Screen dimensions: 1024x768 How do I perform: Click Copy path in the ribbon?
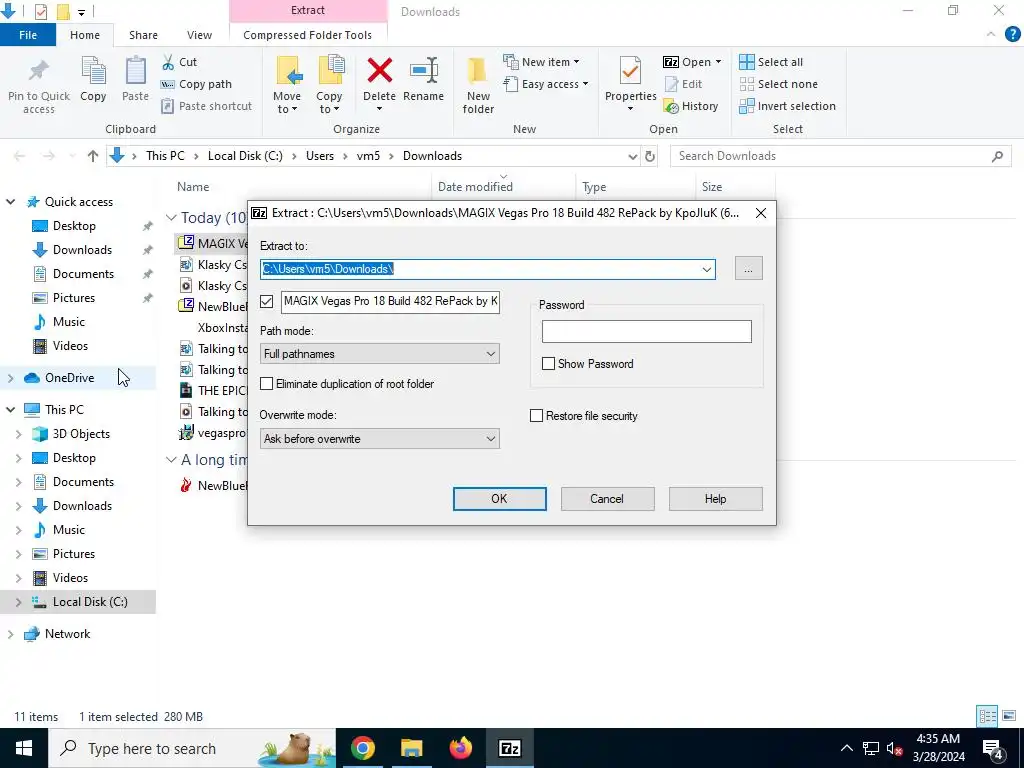tap(196, 84)
